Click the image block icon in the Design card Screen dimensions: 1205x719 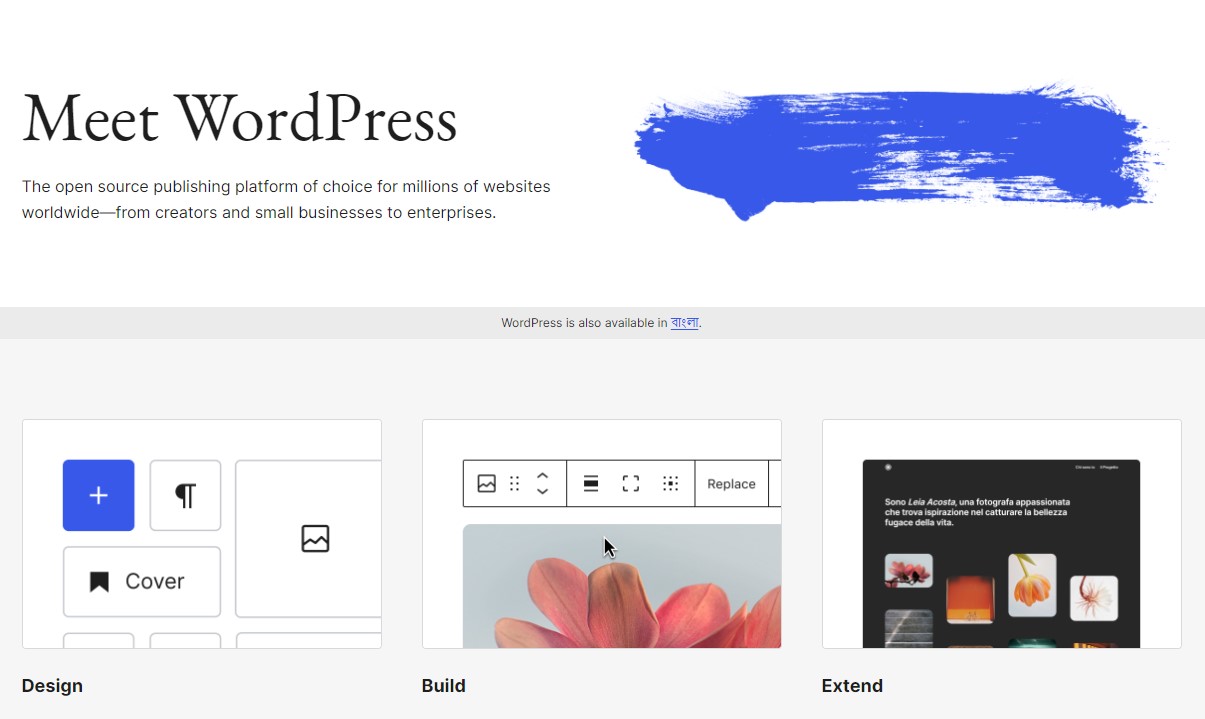(x=315, y=539)
